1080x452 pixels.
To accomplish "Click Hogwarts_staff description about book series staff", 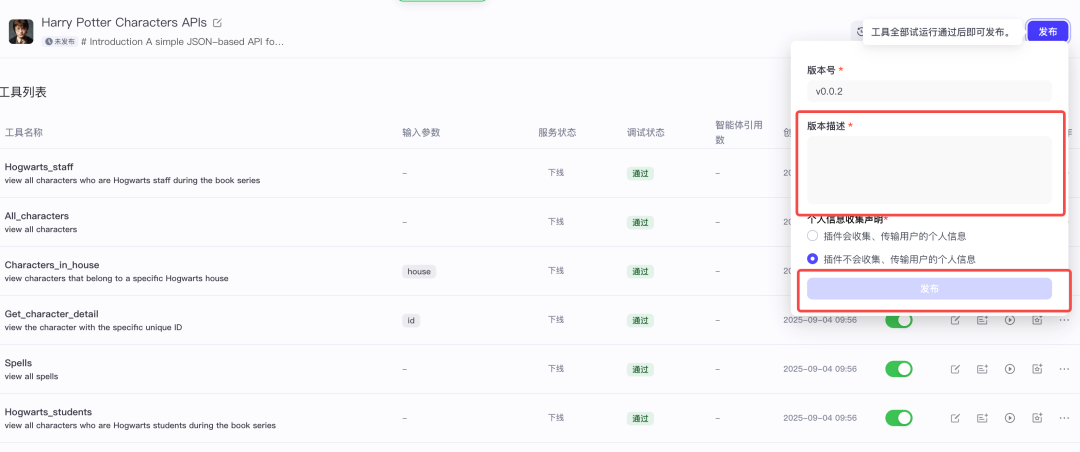I will [x=132, y=181].
